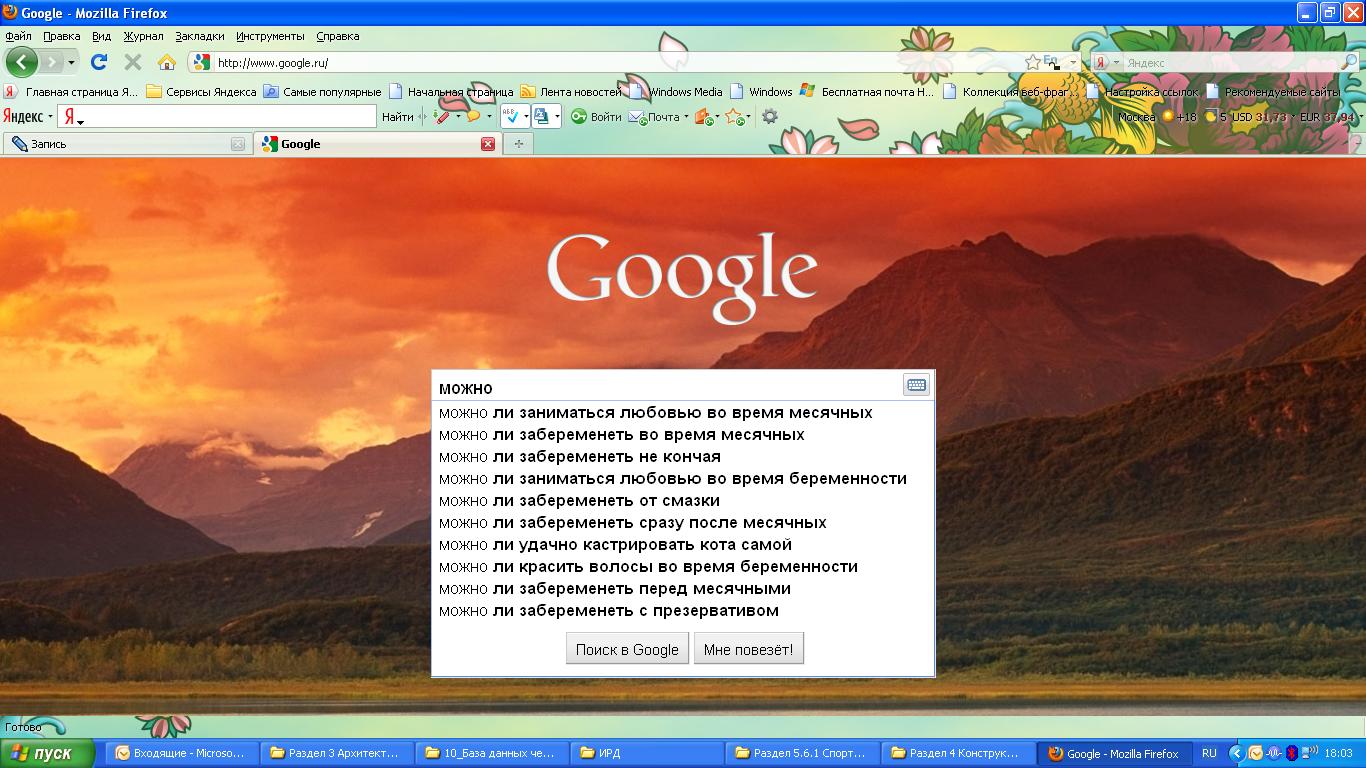1366x768 pixels.
Task: Expand the address bar URL history dropdown
Action: click(1074, 62)
